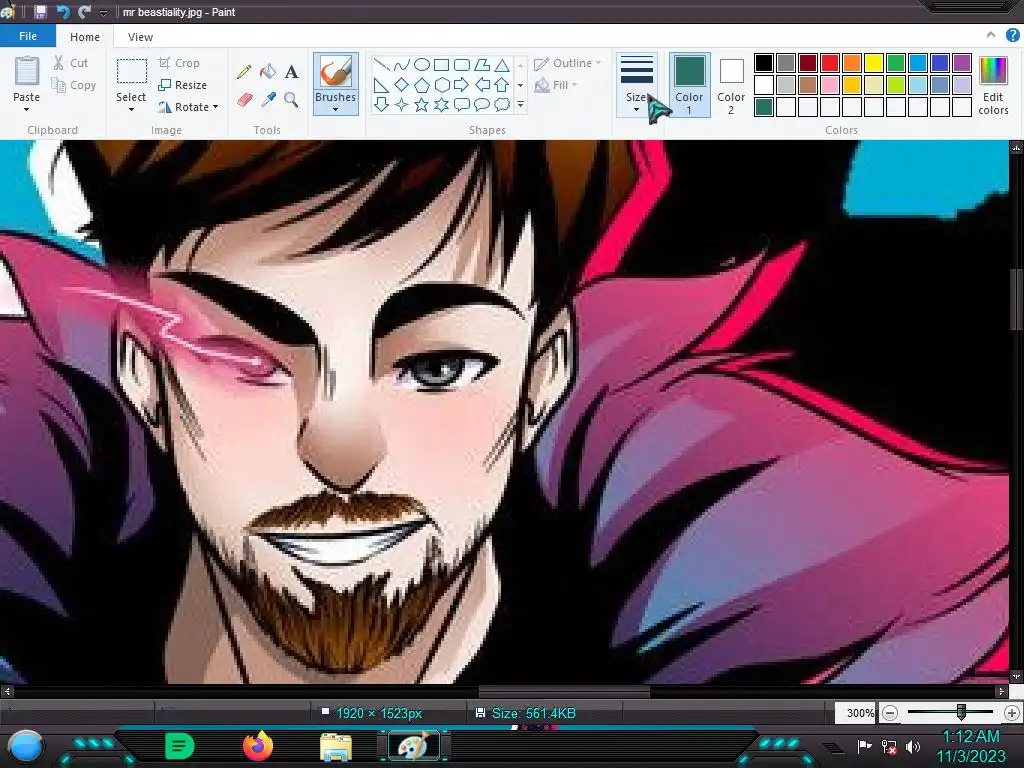
Task: Choose the Diamond shape
Action: (x=402, y=85)
